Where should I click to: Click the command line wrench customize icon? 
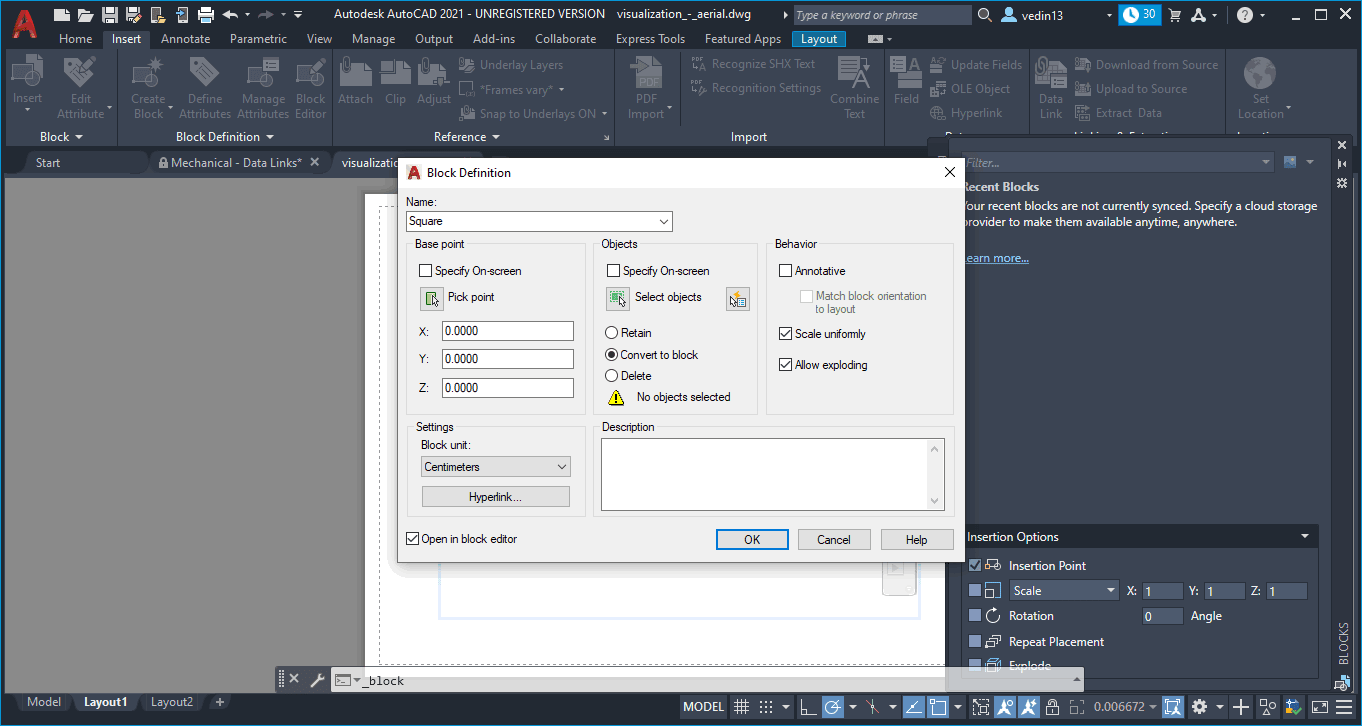coord(317,680)
